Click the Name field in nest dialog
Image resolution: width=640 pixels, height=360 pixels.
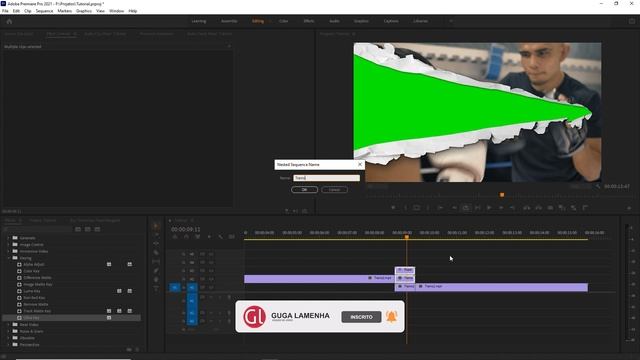click(327, 178)
